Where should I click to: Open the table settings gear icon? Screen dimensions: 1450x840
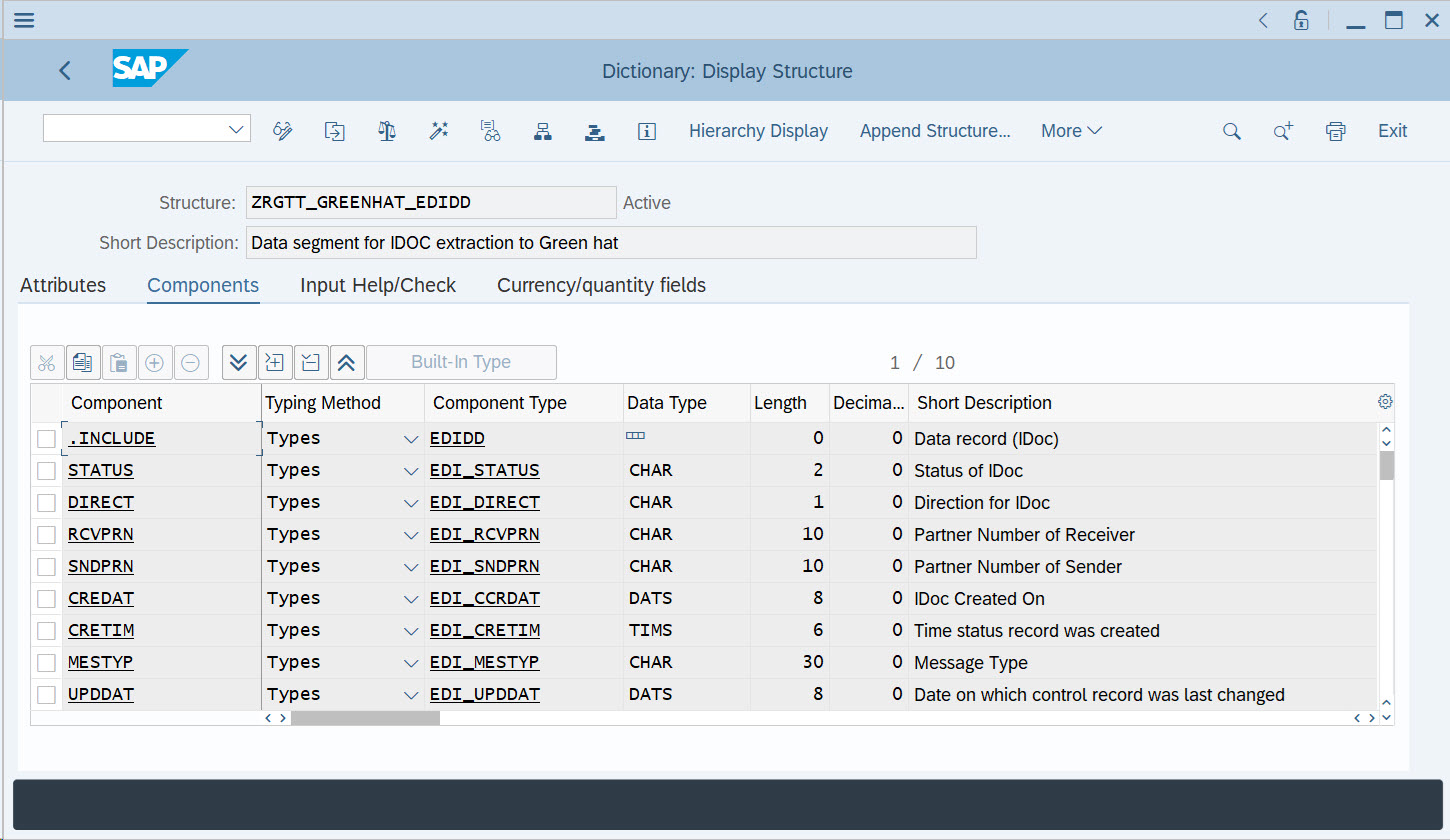[x=1385, y=402]
